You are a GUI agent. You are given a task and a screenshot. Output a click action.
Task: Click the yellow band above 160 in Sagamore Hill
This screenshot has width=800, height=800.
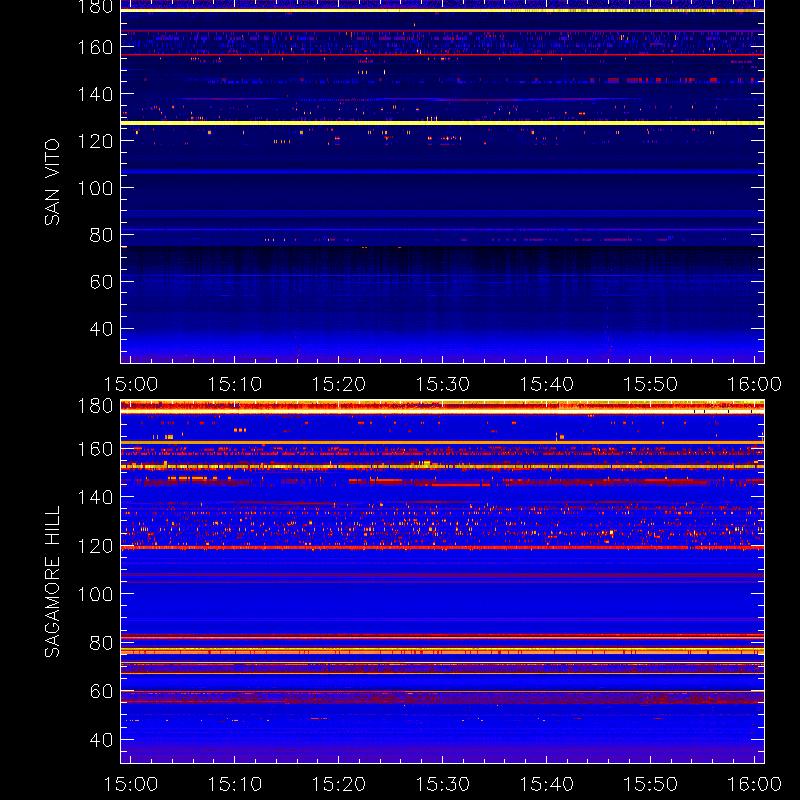tap(442, 442)
